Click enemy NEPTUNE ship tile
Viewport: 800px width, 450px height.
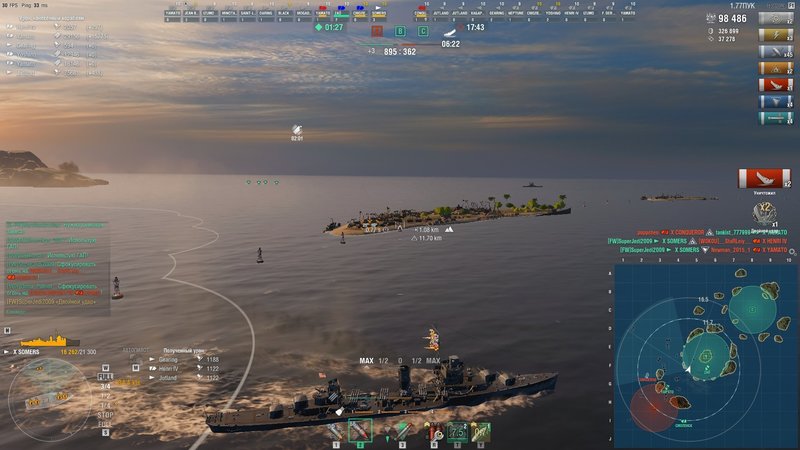515,15
